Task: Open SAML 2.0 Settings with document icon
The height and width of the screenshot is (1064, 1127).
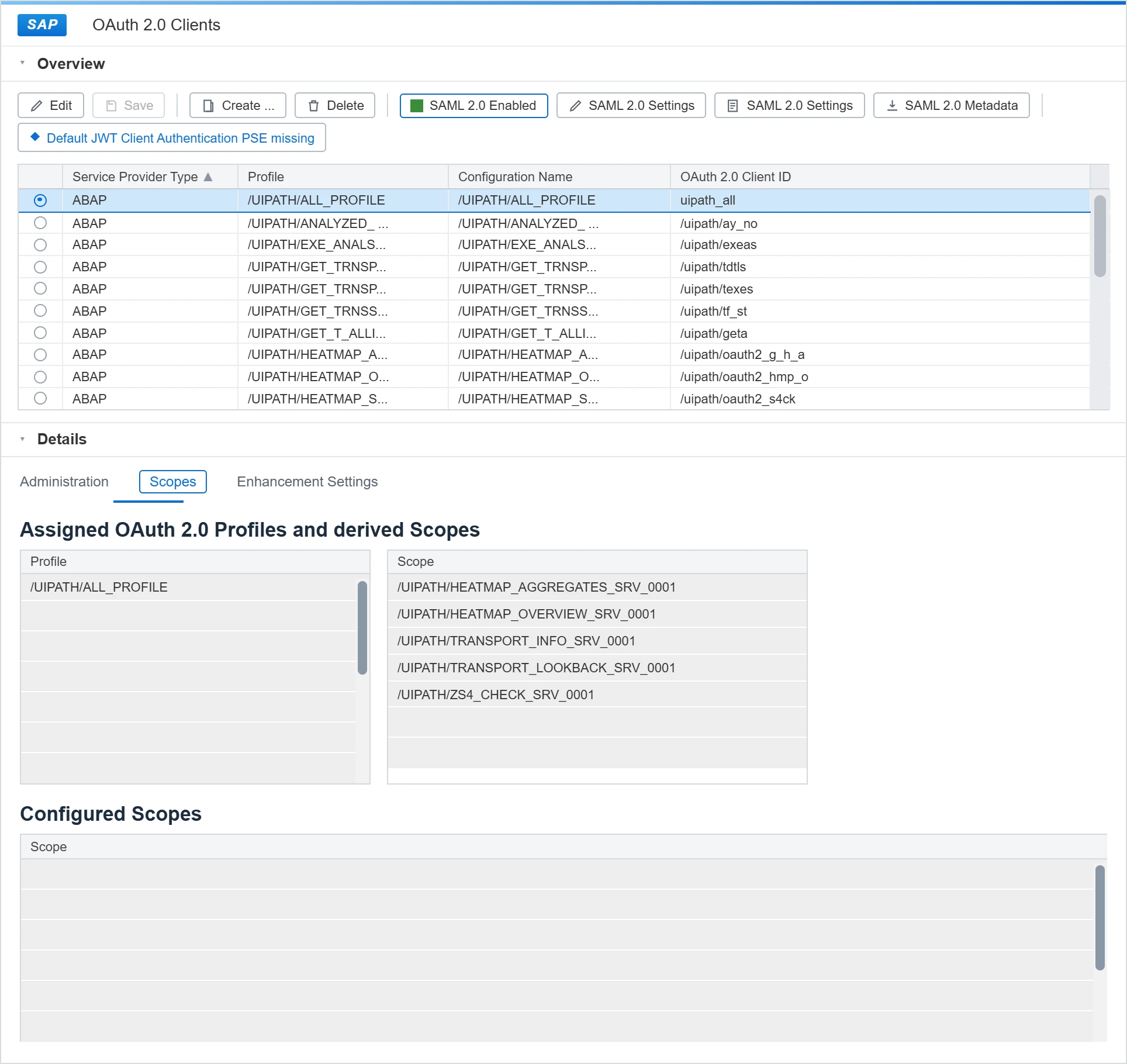Action: pyautogui.click(x=790, y=105)
